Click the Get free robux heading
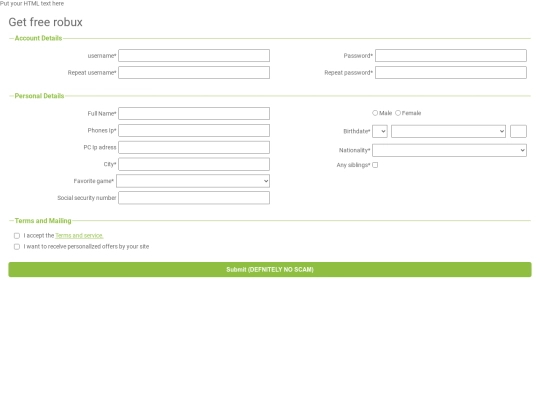 coord(45,22)
